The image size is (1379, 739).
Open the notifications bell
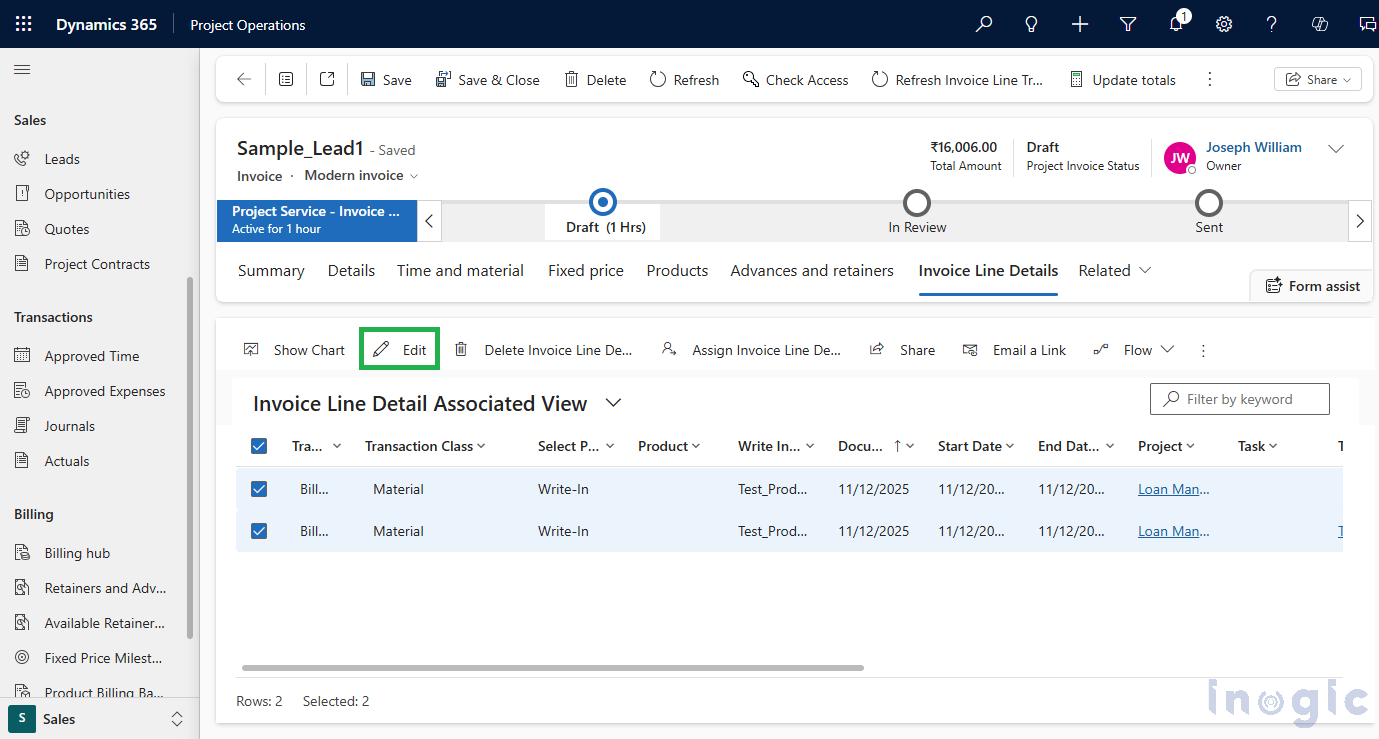click(x=1175, y=24)
